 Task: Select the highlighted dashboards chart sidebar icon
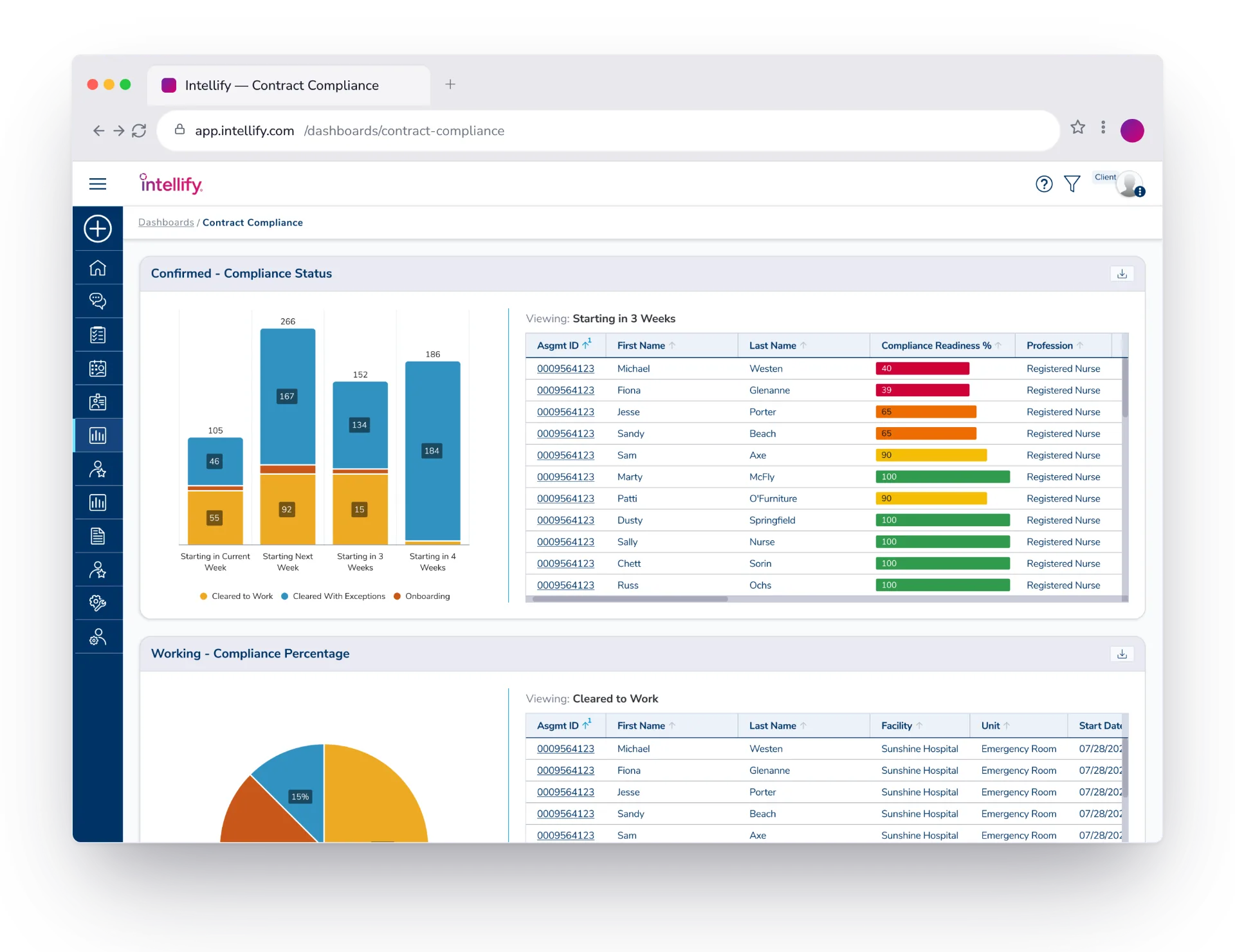(98, 435)
